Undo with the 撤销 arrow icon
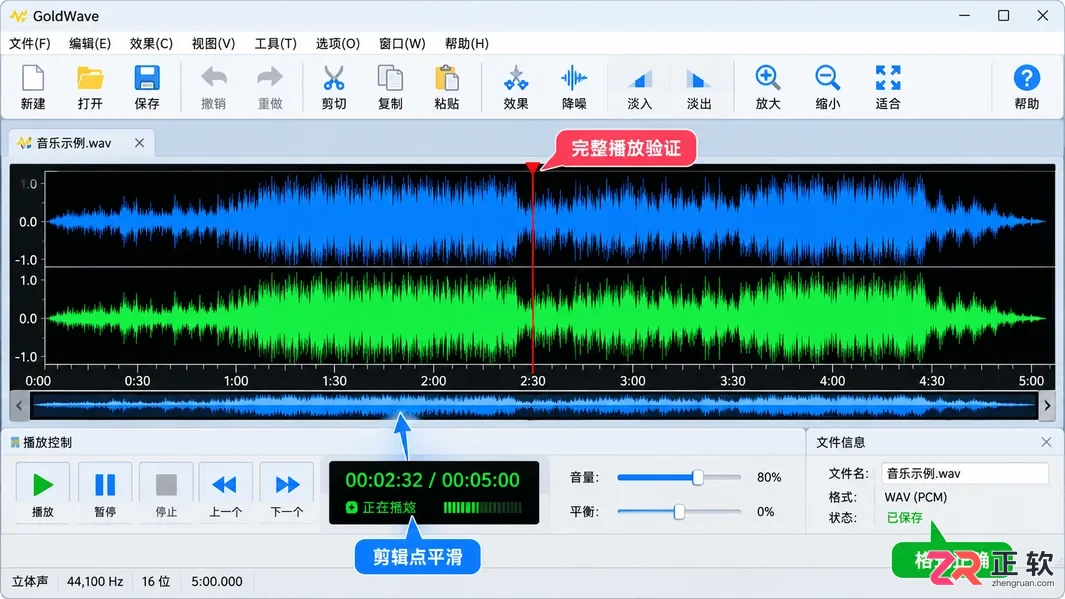Screen dimensions: 1065x599 (x=213, y=86)
